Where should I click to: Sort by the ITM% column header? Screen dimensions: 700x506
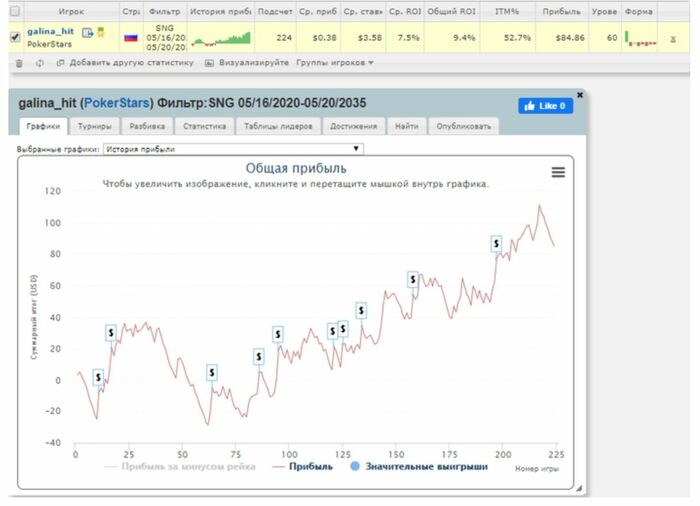pos(507,12)
